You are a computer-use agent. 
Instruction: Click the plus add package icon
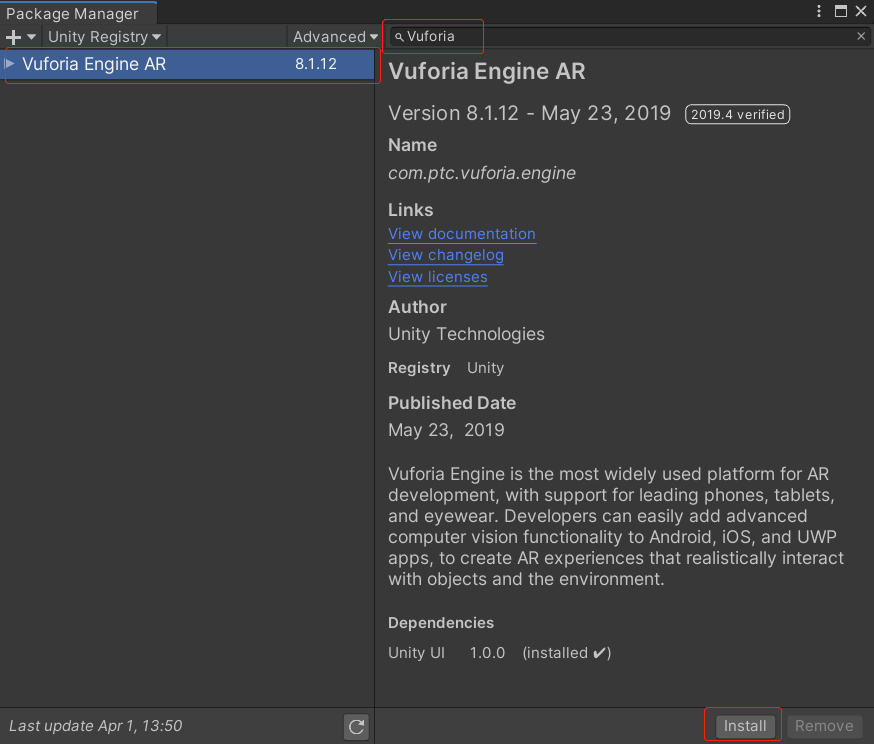pyautogui.click(x=14, y=37)
